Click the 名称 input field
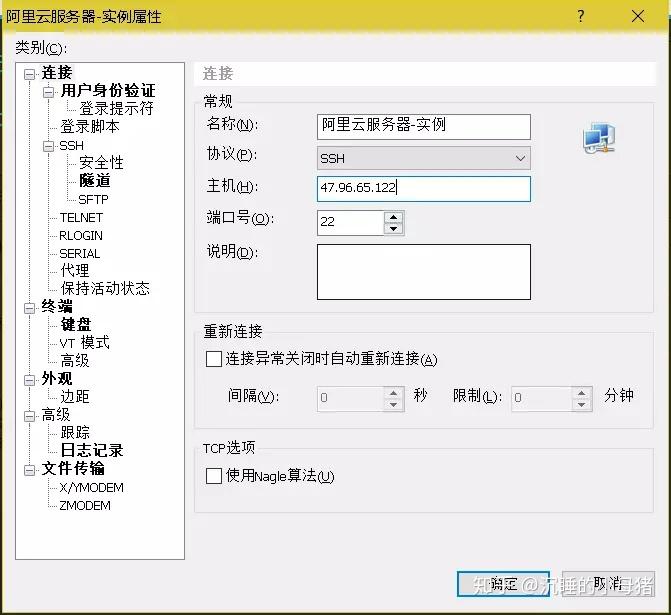The image size is (671, 615). 424,126
